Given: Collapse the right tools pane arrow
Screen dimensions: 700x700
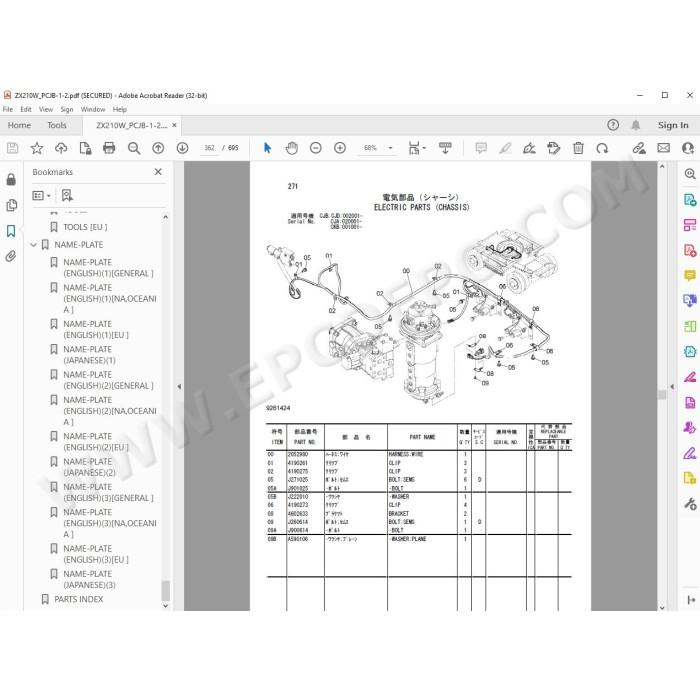Looking at the screenshot, I should 672,387.
